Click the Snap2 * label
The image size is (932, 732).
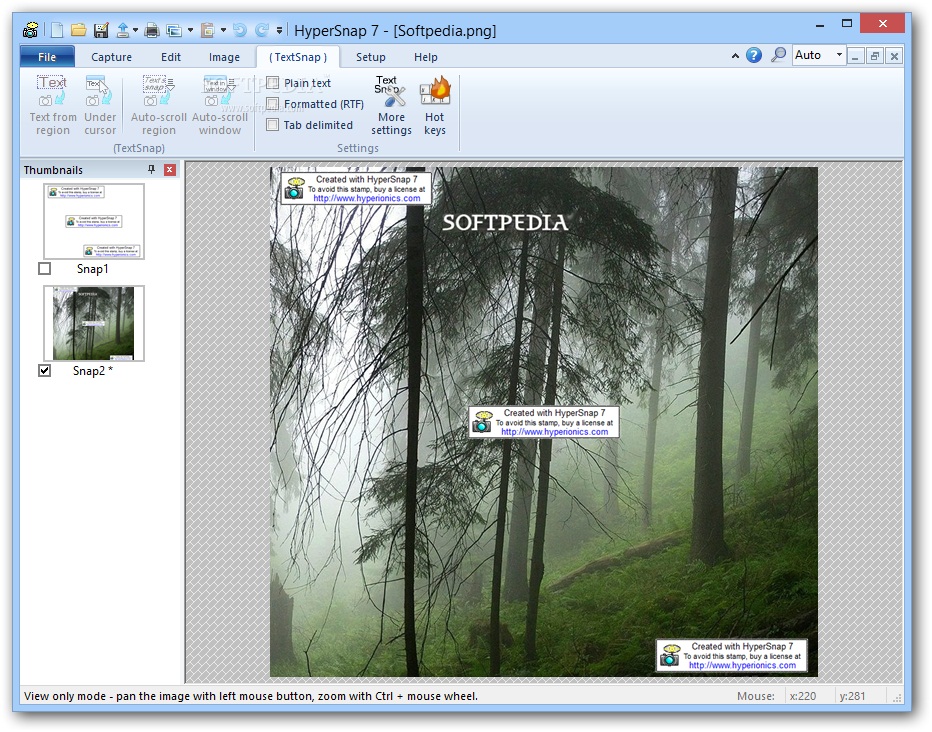(93, 371)
